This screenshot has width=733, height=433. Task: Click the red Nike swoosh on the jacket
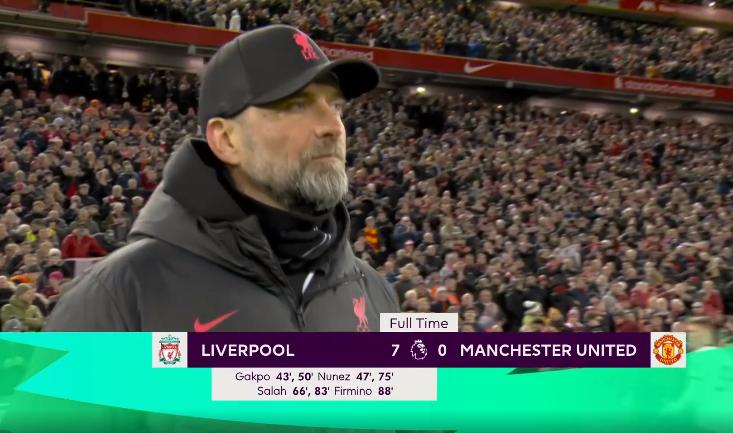[x=215, y=321]
